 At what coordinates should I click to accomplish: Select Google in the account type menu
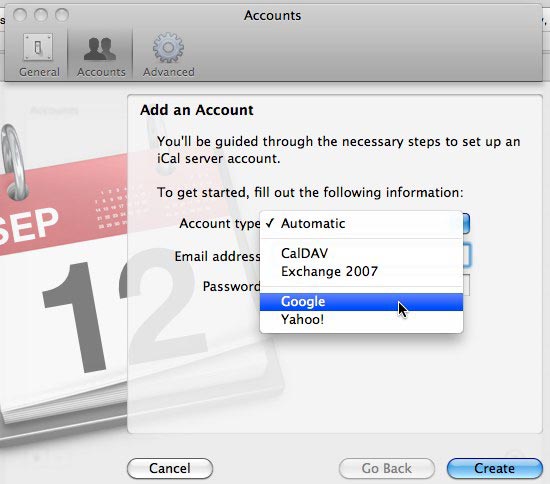(x=361, y=302)
